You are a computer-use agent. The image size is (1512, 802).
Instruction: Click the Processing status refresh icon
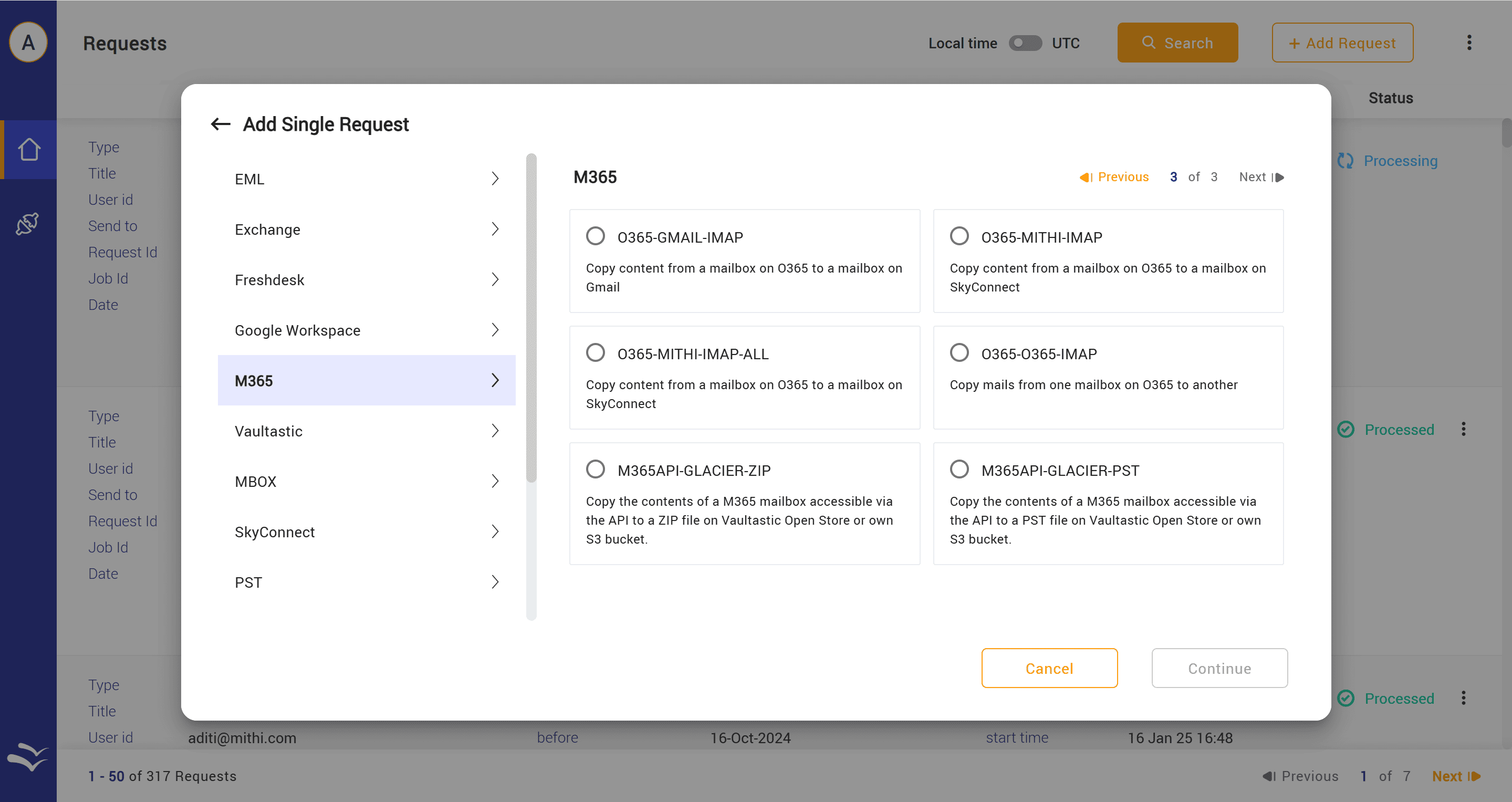(x=1344, y=161)
